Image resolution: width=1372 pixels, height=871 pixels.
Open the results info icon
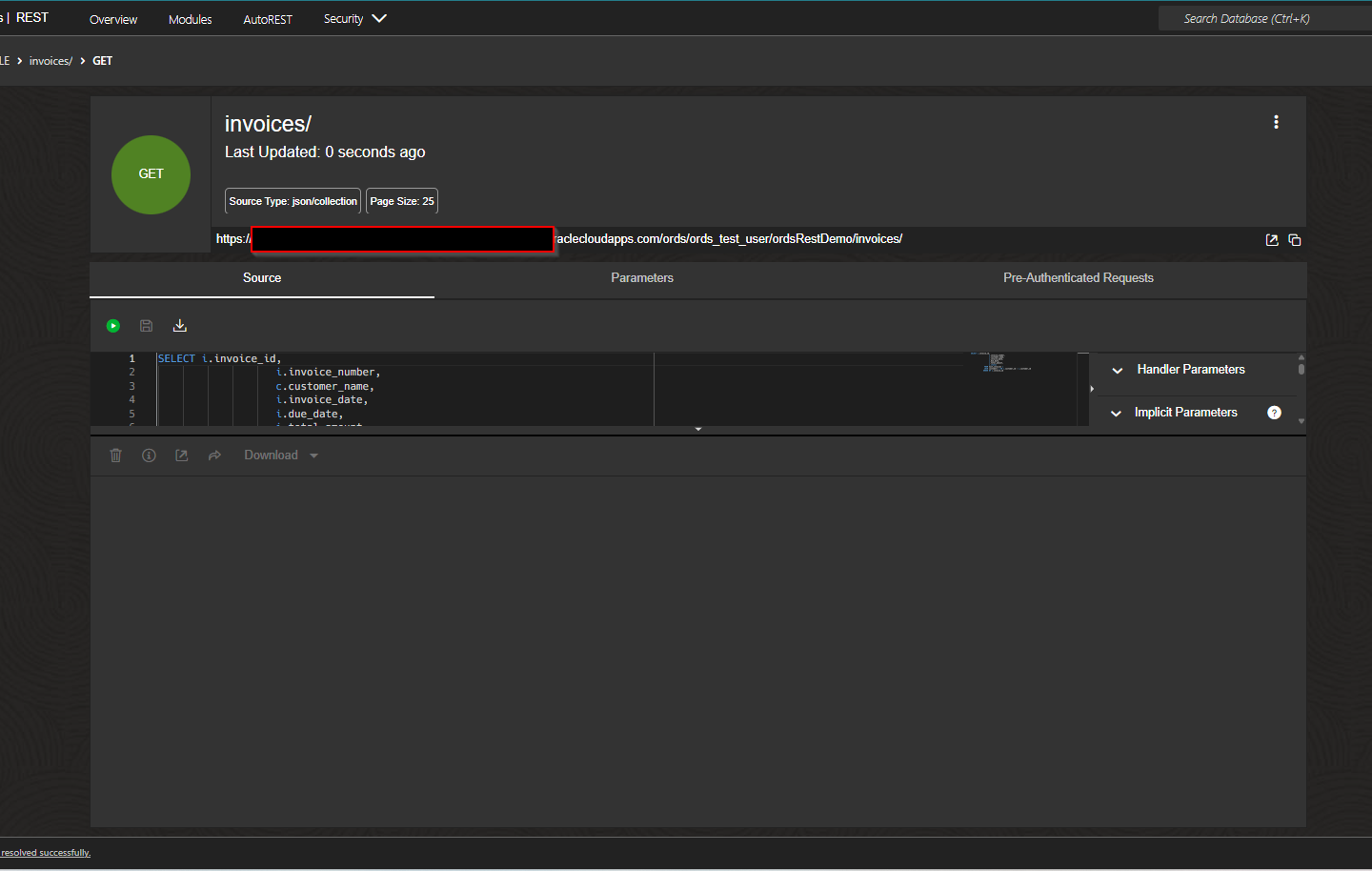pyautogui.click(x=149, y=455)
